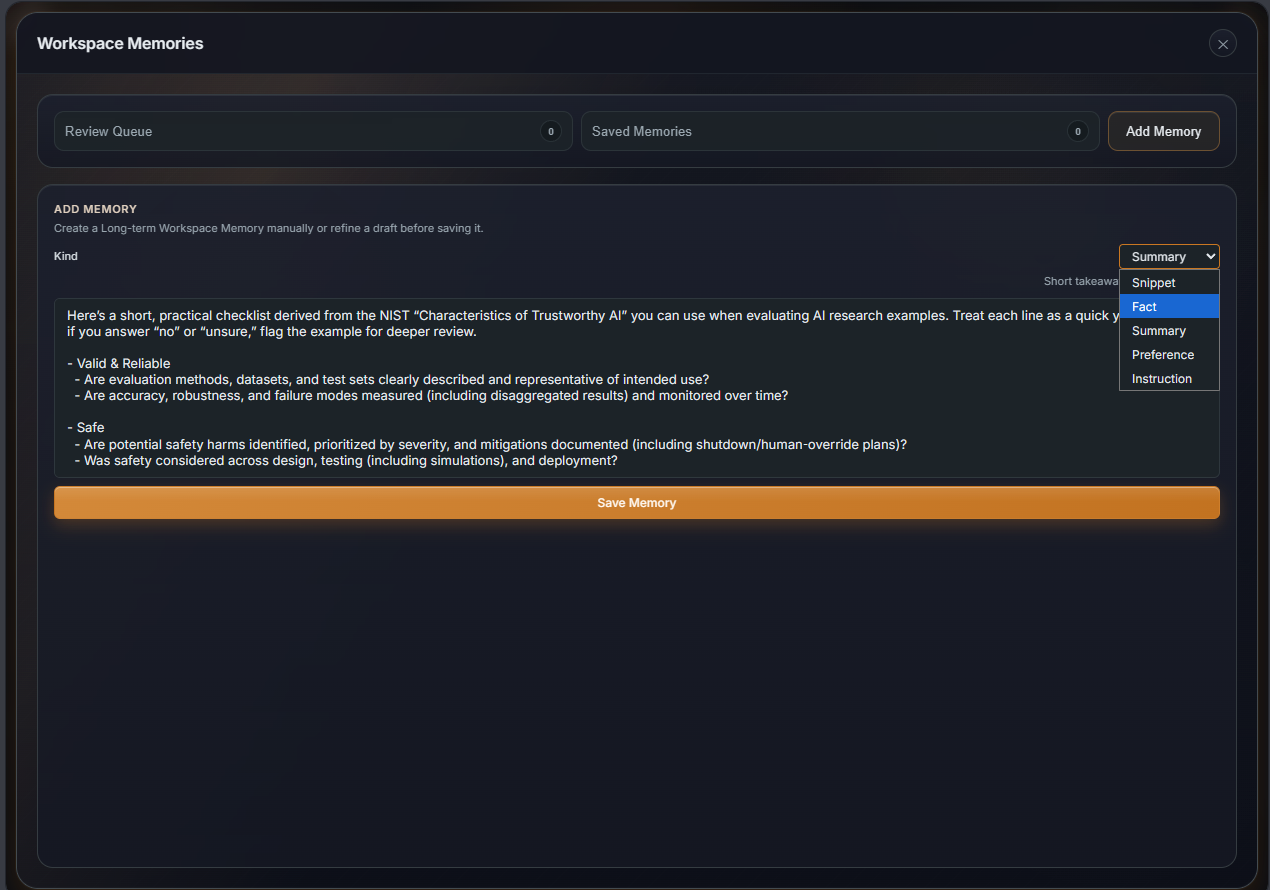1270x890 pixels.
Task: Click the Kind field label
Action: (x=66, y=256)
